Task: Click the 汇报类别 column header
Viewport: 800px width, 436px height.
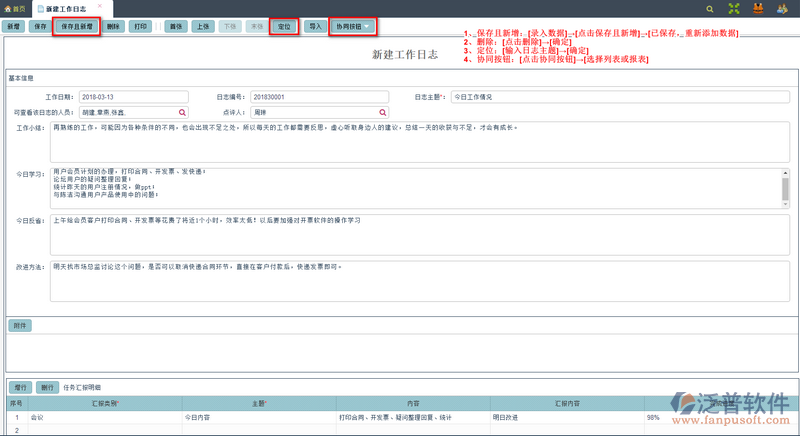Action: click(105, 403)
